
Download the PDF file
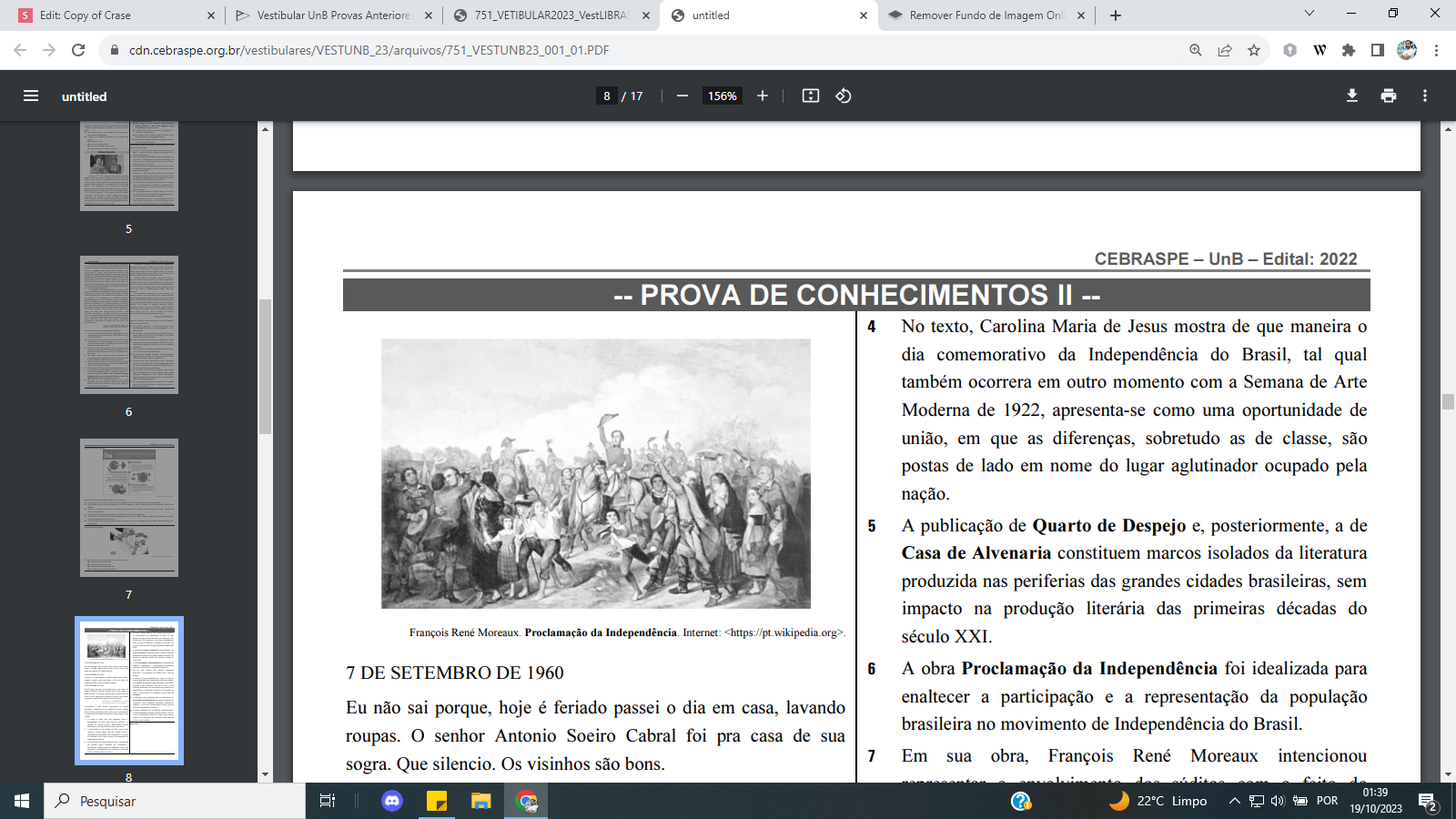[1352, 96]
